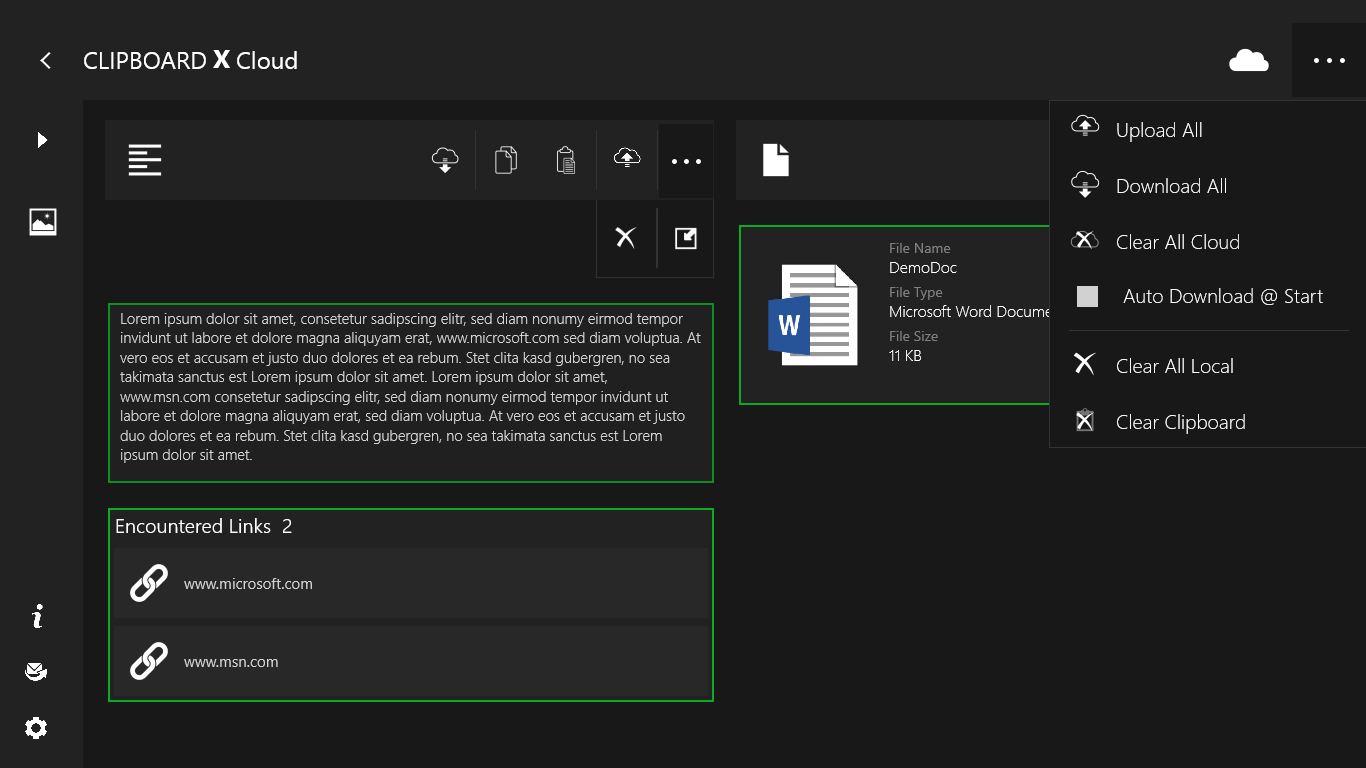Click the paste clipboard icon in text toolbar
The width and height of the screenshot is (1366, 768).
[566, 160]
